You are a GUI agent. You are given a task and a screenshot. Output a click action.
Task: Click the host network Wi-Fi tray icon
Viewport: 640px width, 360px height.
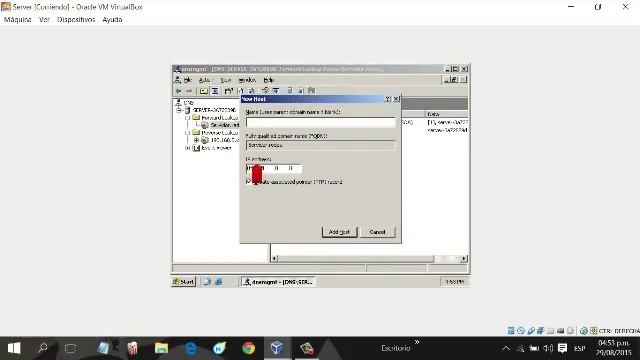(x=520, y=348)
